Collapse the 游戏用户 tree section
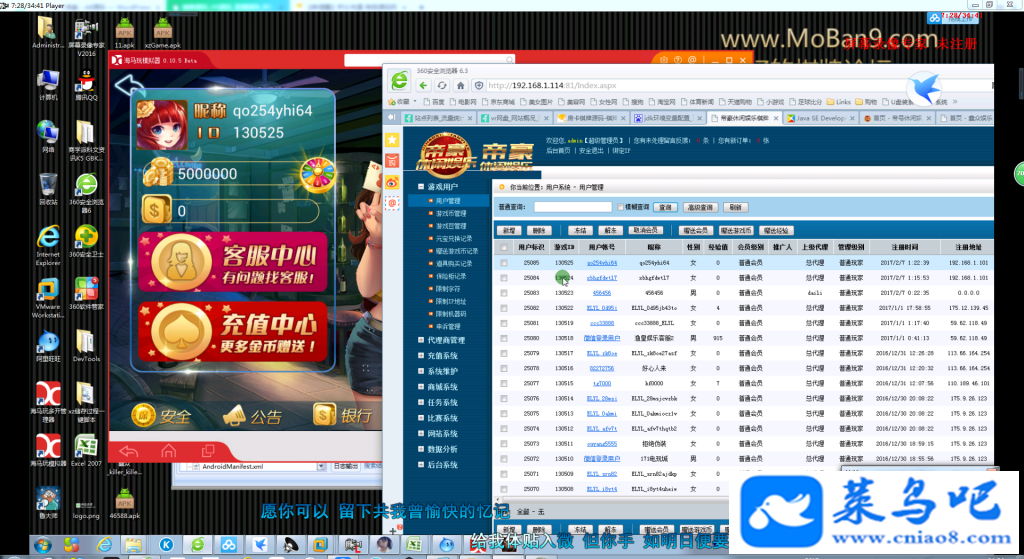This screenshot has width=1024, height=559. point(421,187)
